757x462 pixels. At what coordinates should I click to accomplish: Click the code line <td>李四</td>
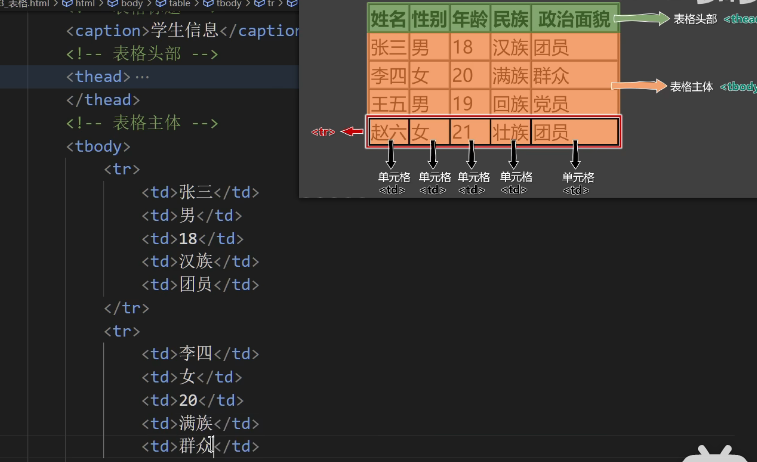(x=200, y=354)
